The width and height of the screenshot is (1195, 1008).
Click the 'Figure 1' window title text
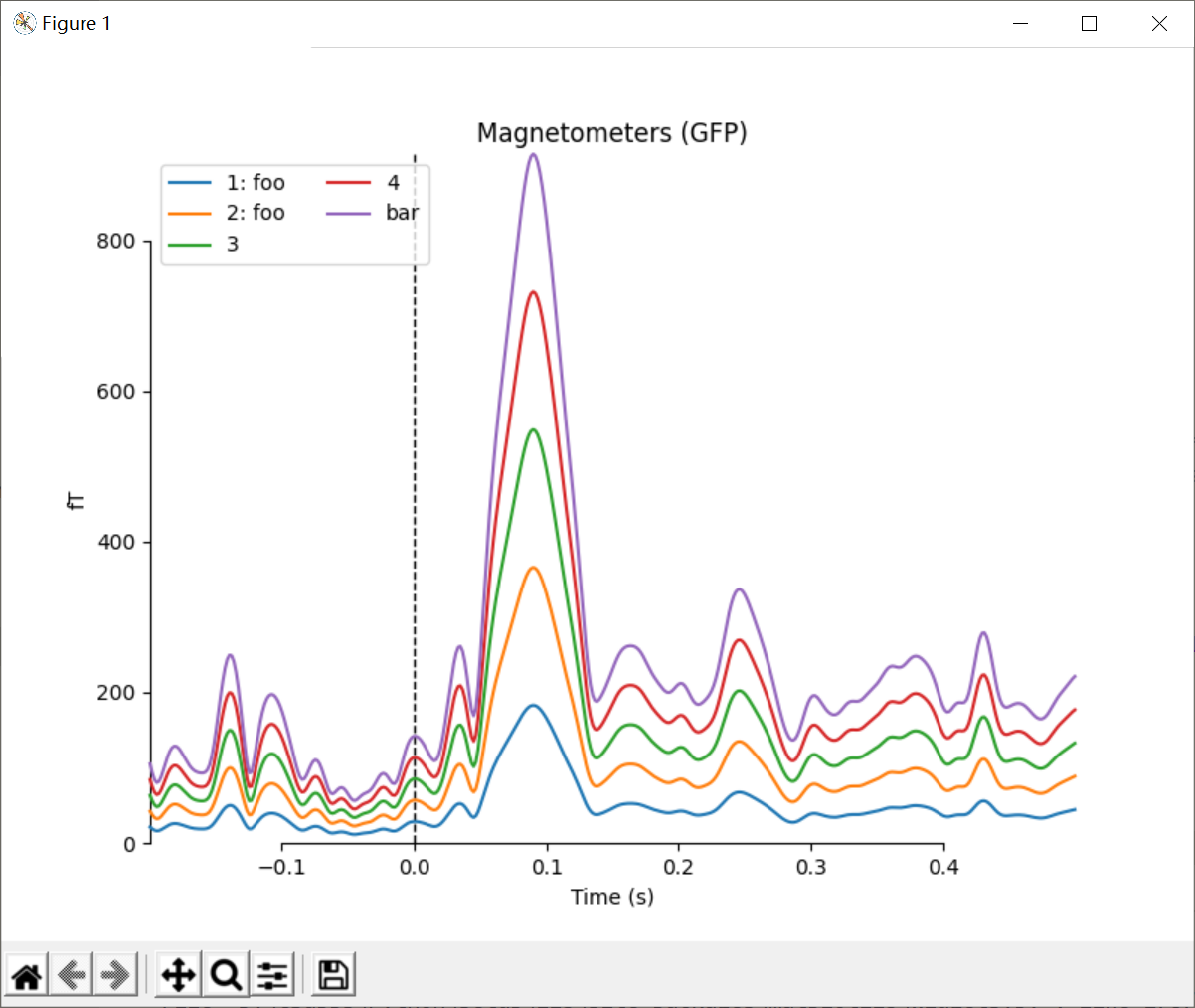pyautogui.click(x=77, y=23)
